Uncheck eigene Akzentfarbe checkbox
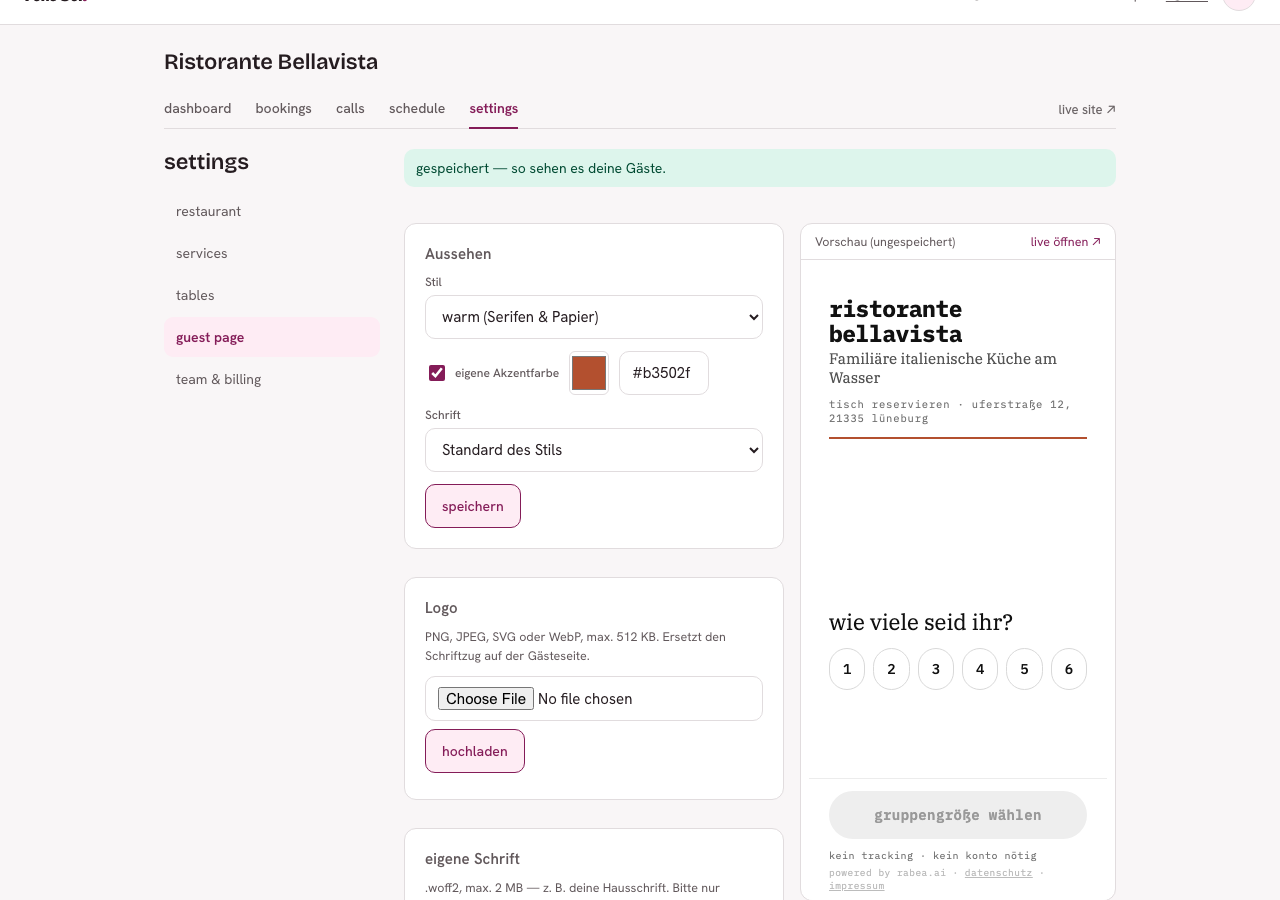The height and width of the screenshot is (900, 1280). click(437, 373)
